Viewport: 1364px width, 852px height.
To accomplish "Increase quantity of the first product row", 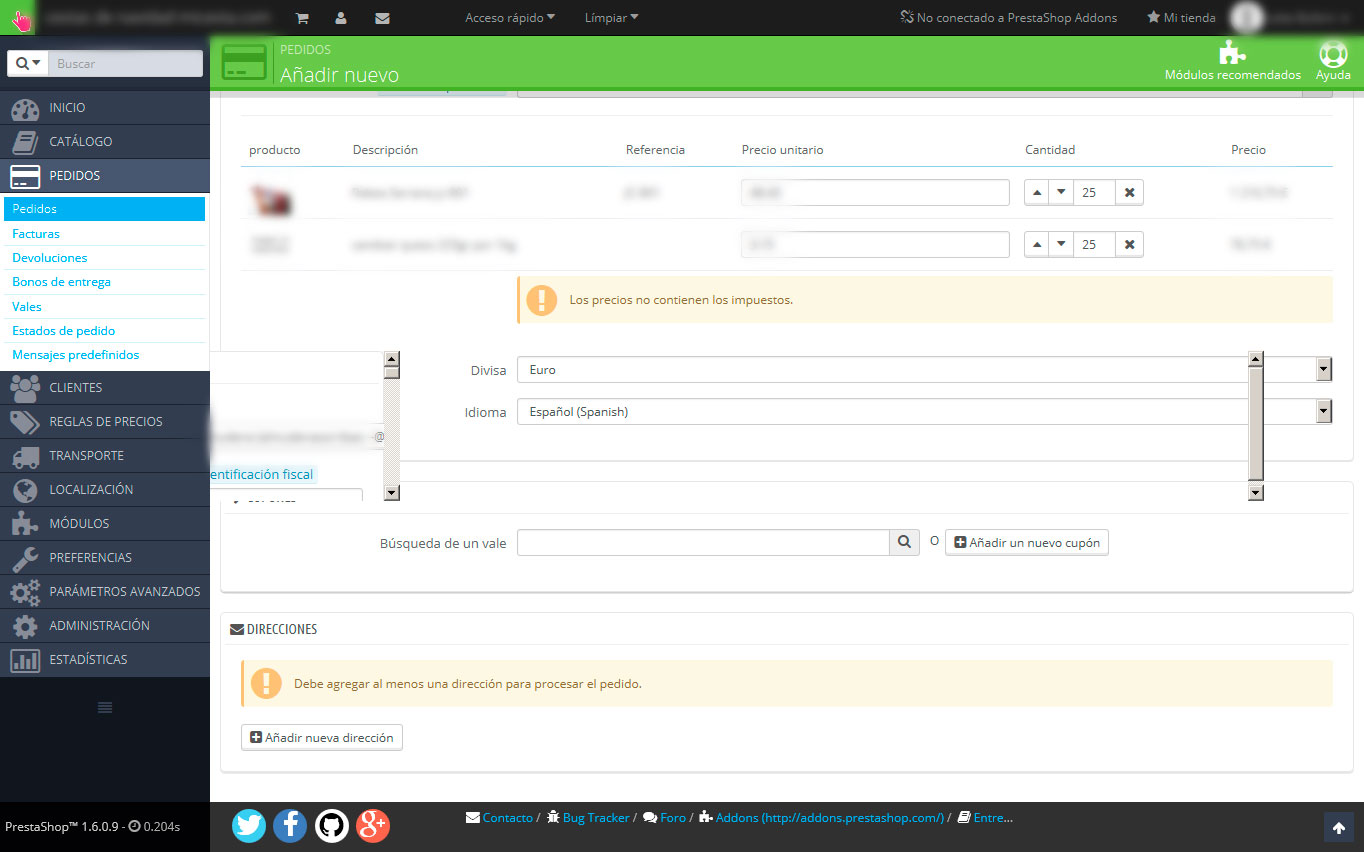I will click(x=1037, y=193).
